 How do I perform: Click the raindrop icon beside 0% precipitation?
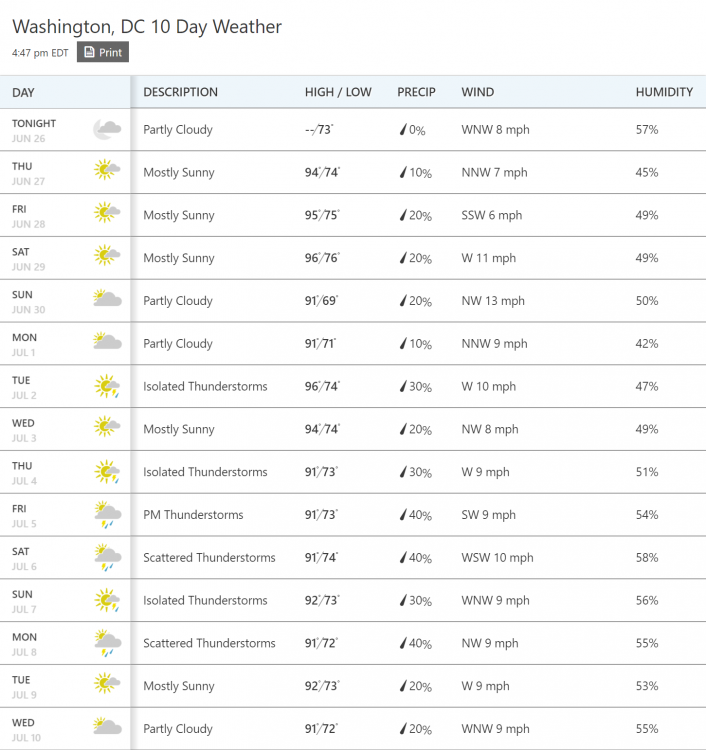(x=403, y=130)
